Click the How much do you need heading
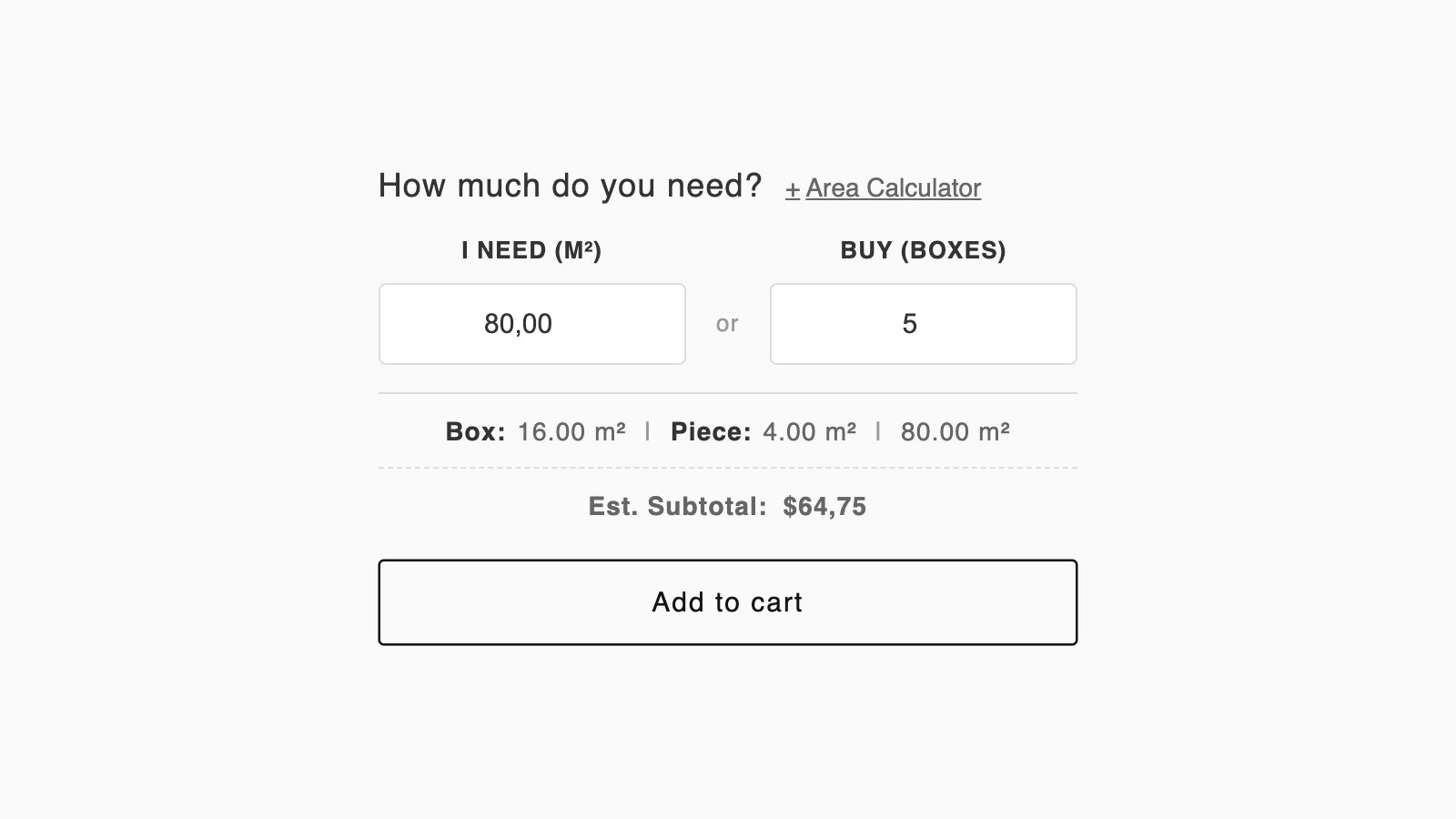This screenshot has height=819, width=1456. [x=571, y=185]
